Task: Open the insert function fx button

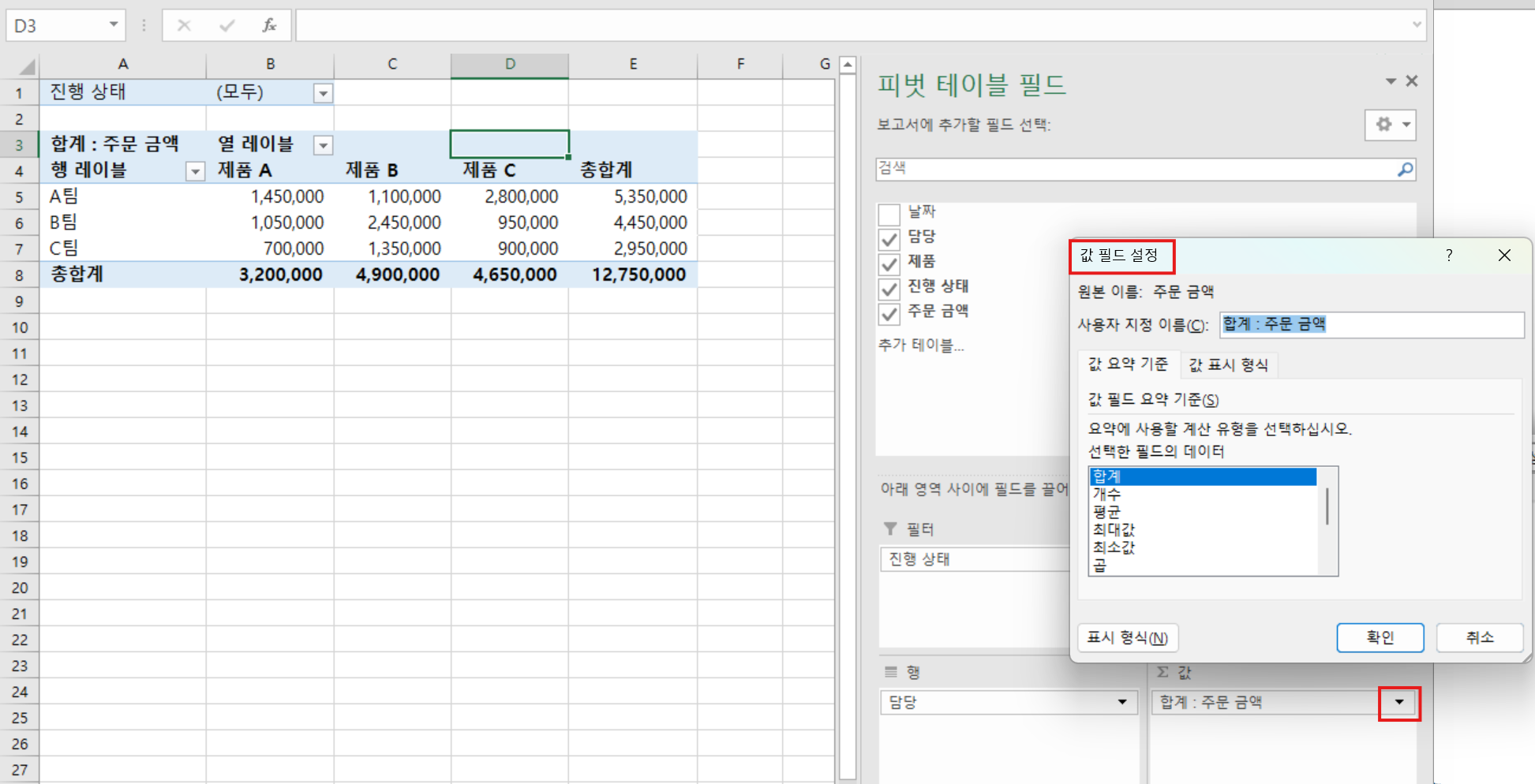Action: 269,25
